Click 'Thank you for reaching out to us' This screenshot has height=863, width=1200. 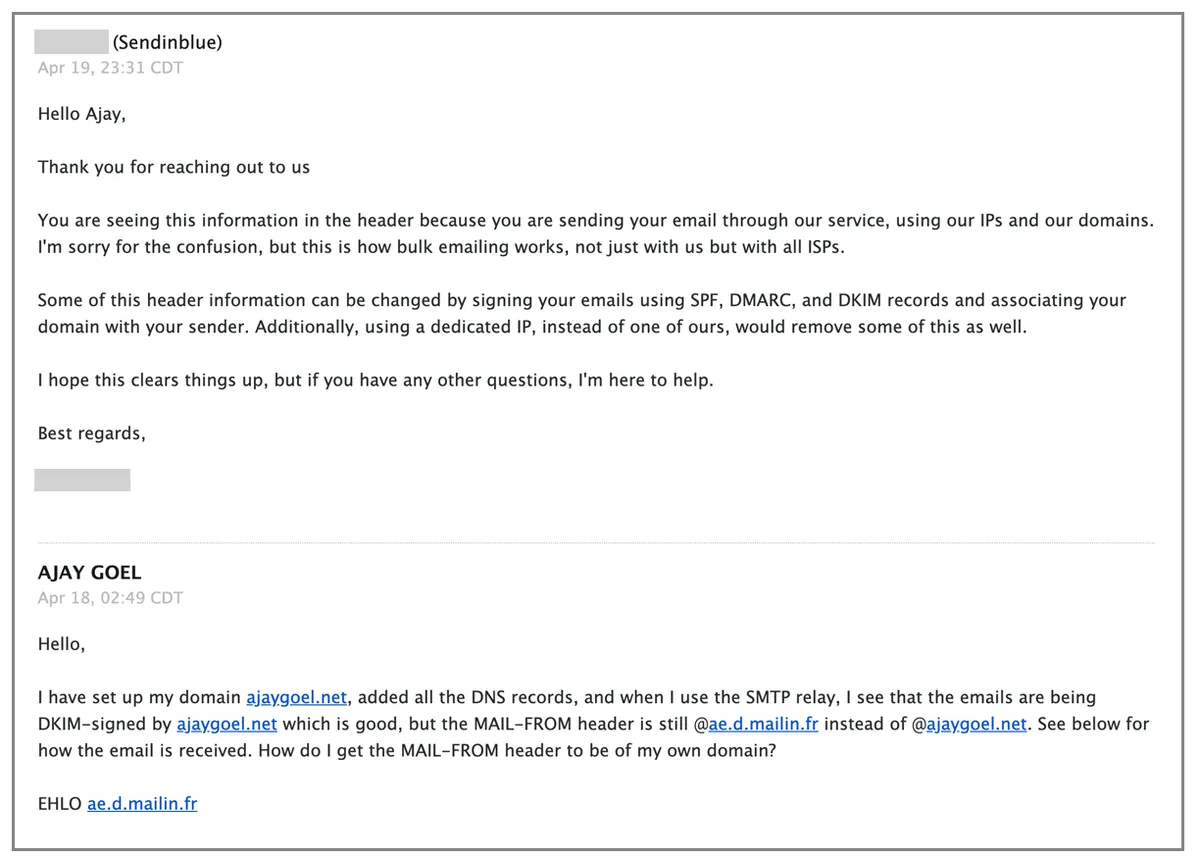point(174,167)
